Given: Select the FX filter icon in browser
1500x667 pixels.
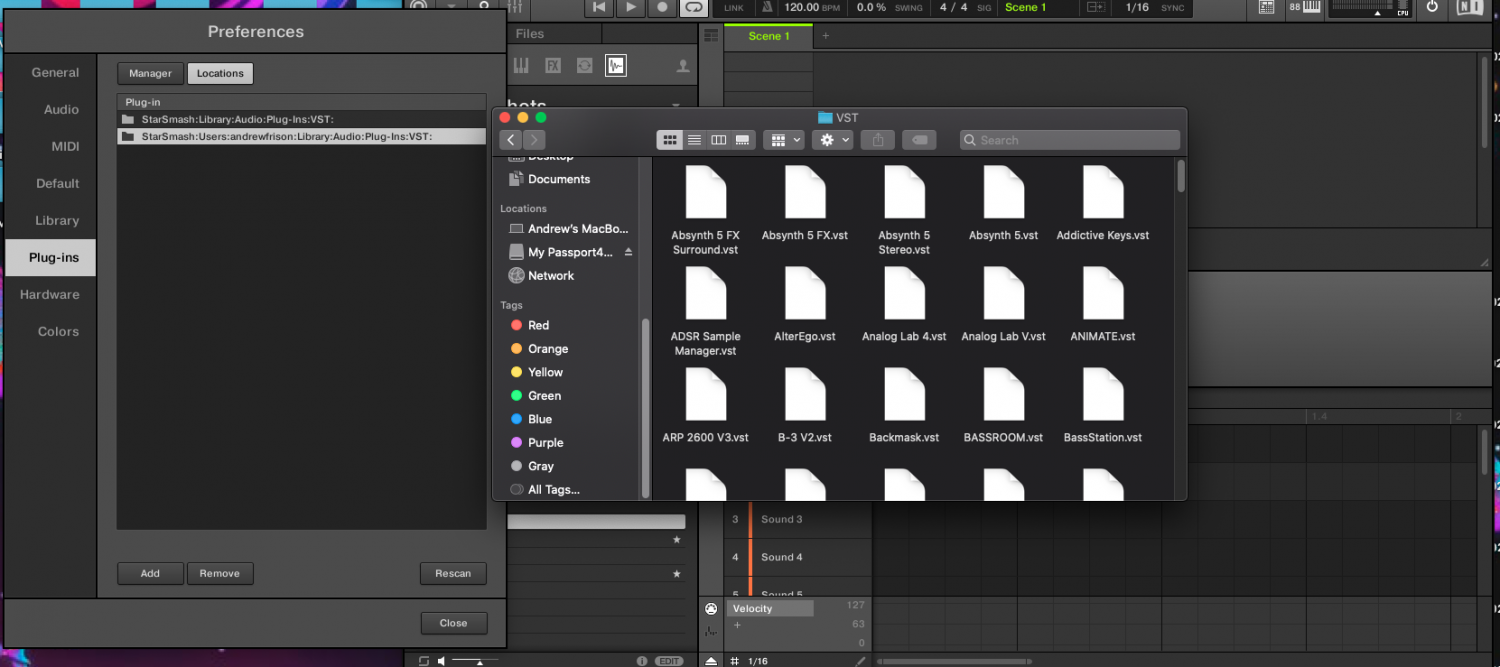Looking at the screenshot, I should (x=553, y=66).
